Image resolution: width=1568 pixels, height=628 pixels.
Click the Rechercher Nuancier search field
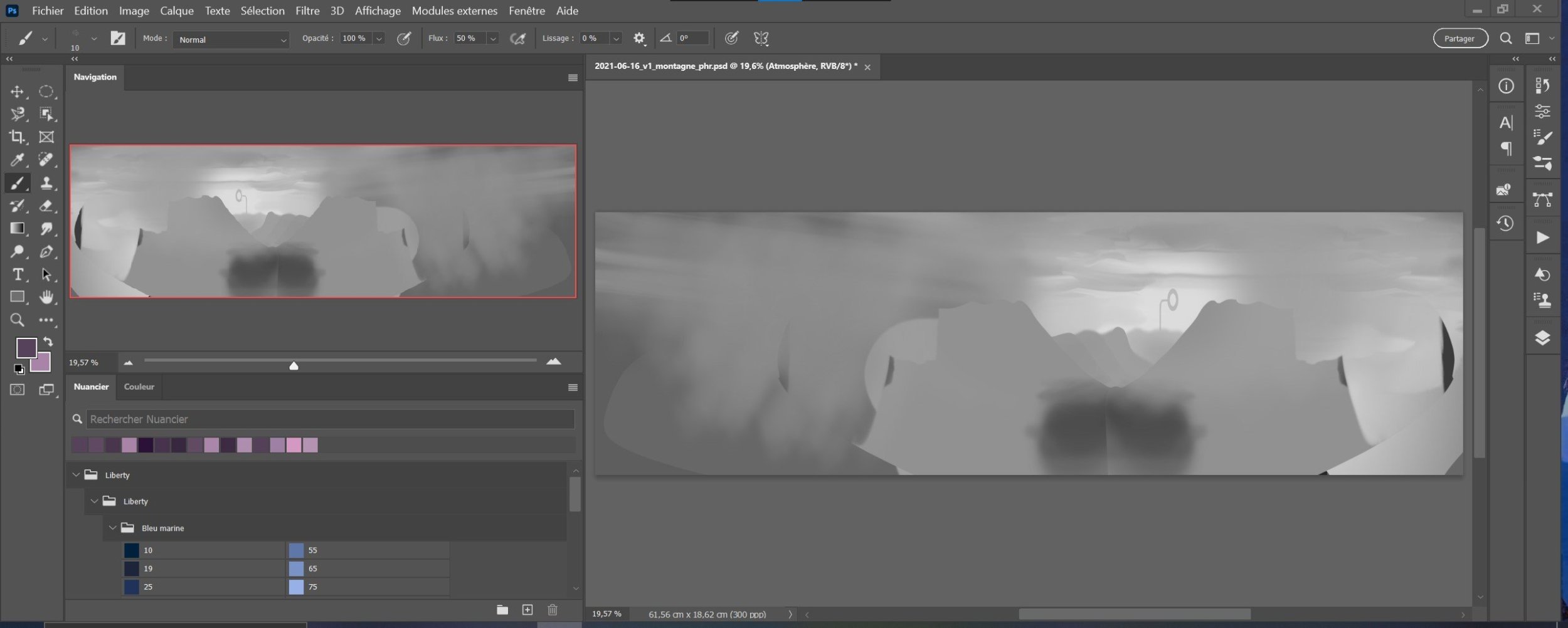[x=330, y=419]
